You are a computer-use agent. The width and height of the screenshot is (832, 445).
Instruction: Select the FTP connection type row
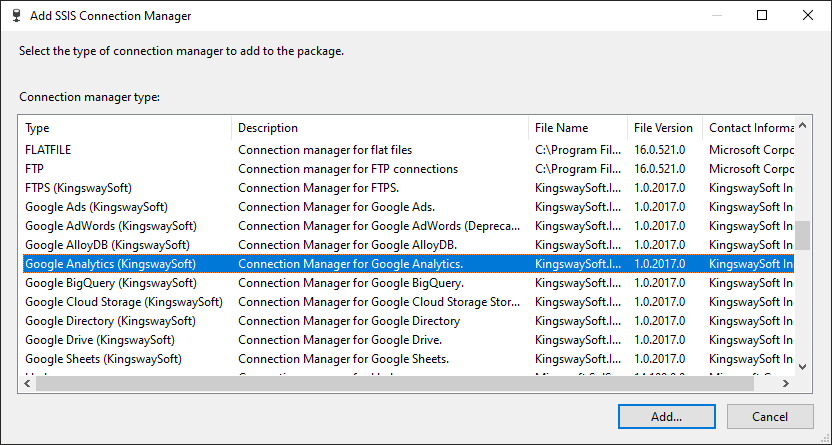coord(409,169)
